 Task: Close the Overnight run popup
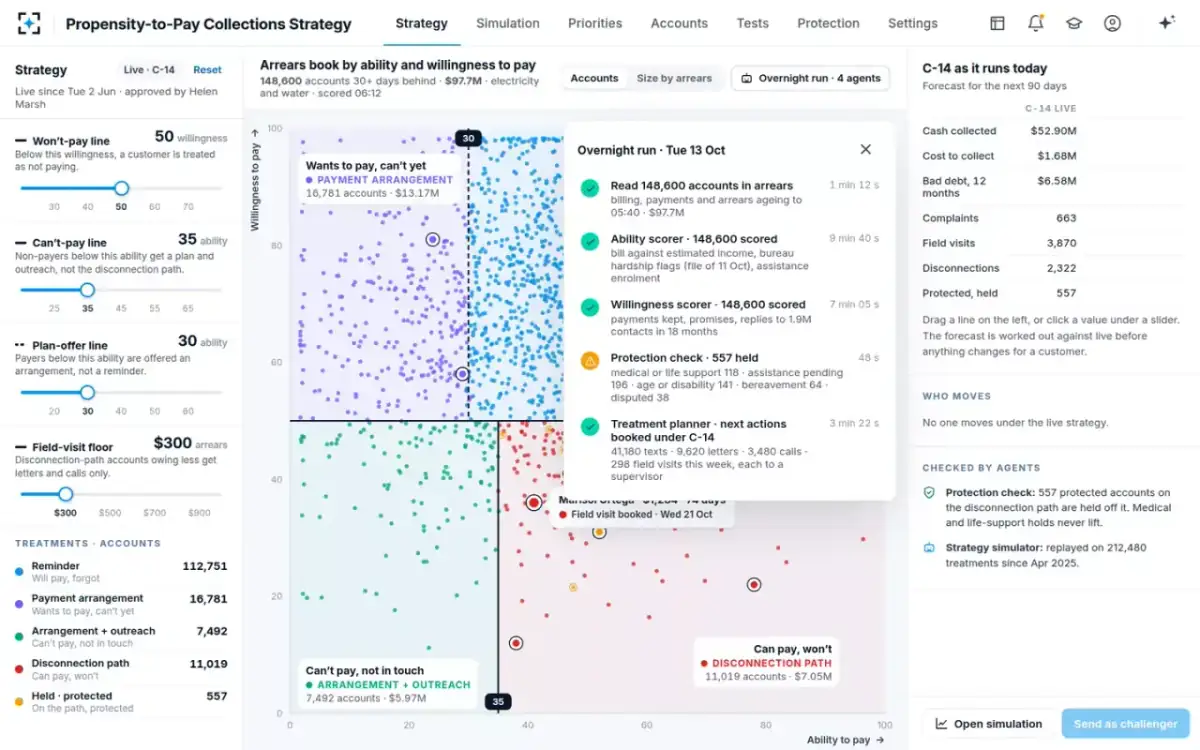[866, 149]
